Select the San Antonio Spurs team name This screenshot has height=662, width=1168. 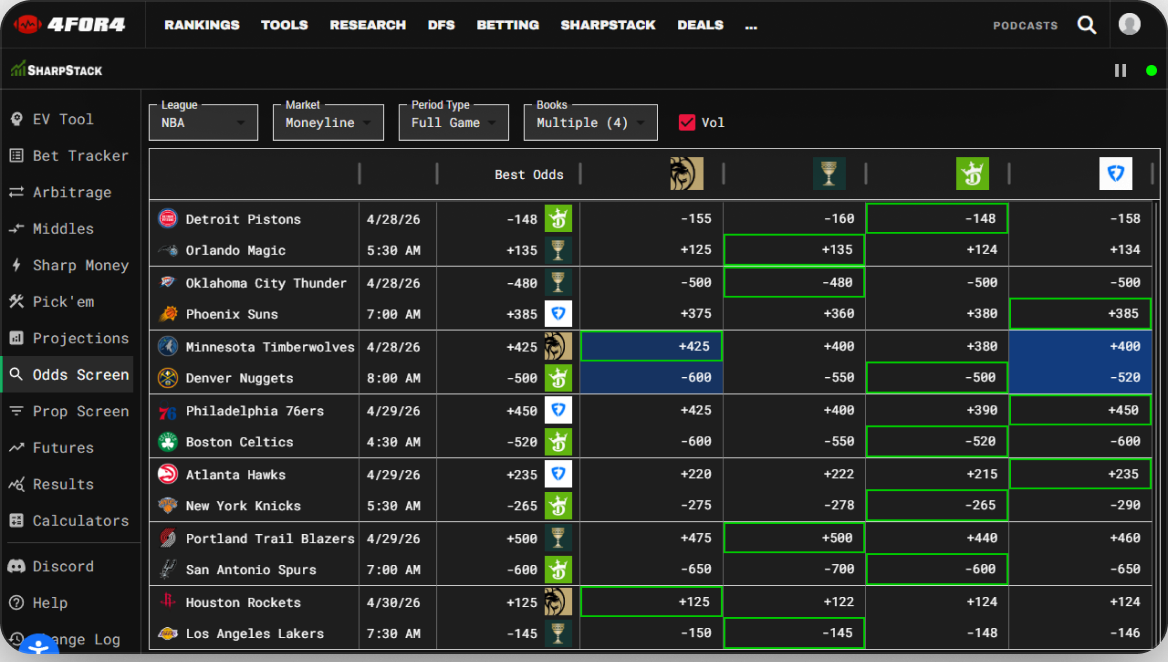[x=251, y=570]
